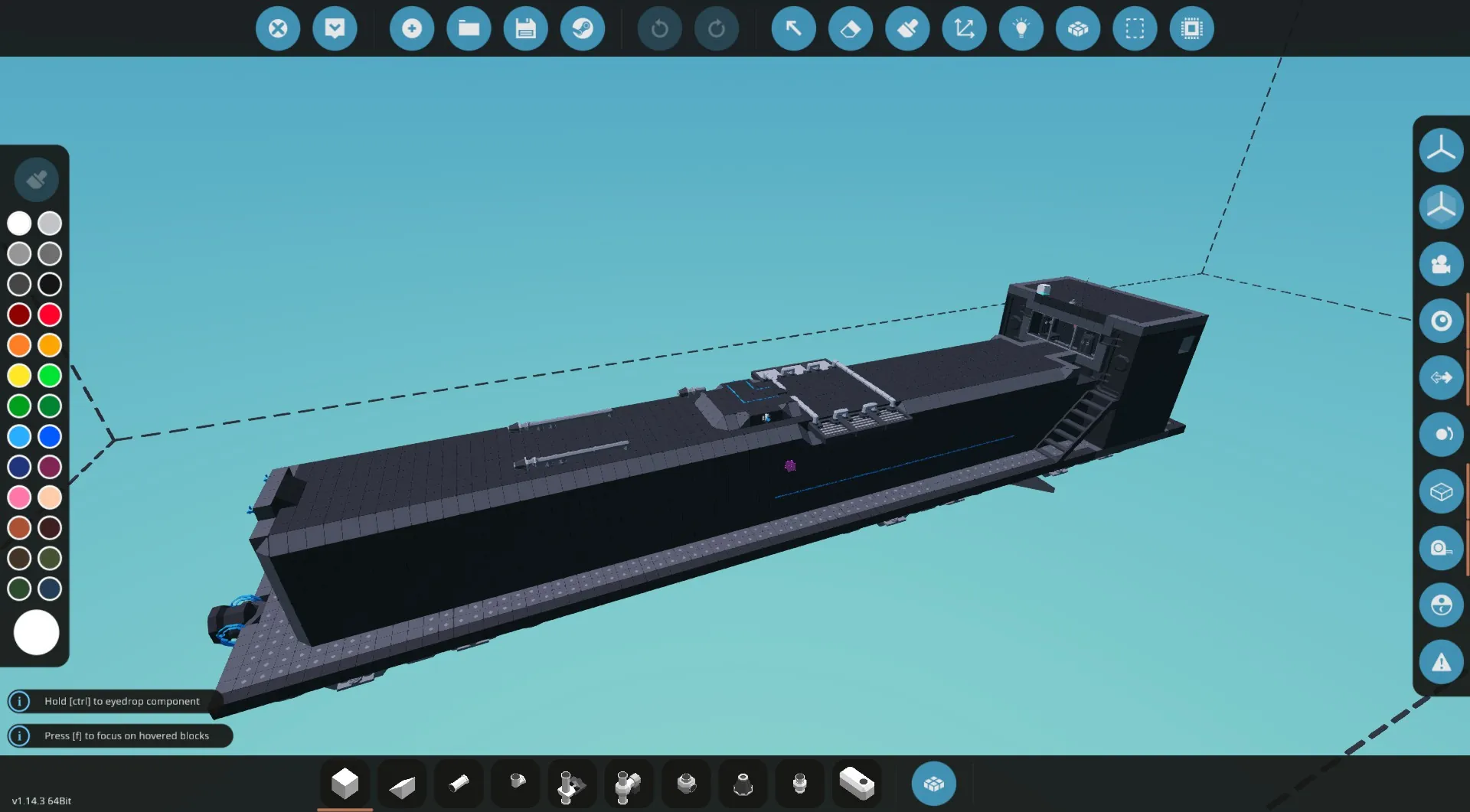
Task: Pick the bright red color swatch
Action: [x=50, y=315]
